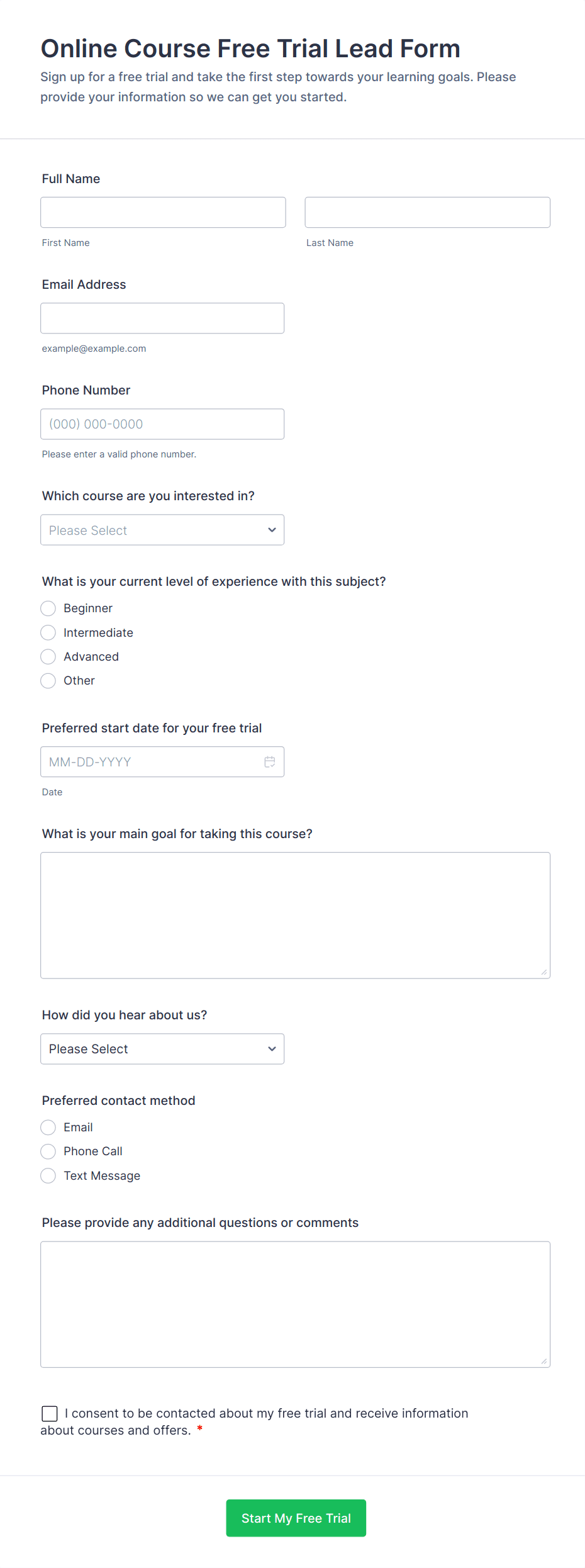Click the main goal text area
The height and width of the screenshot is (1568, 585).
coord(295,915)
